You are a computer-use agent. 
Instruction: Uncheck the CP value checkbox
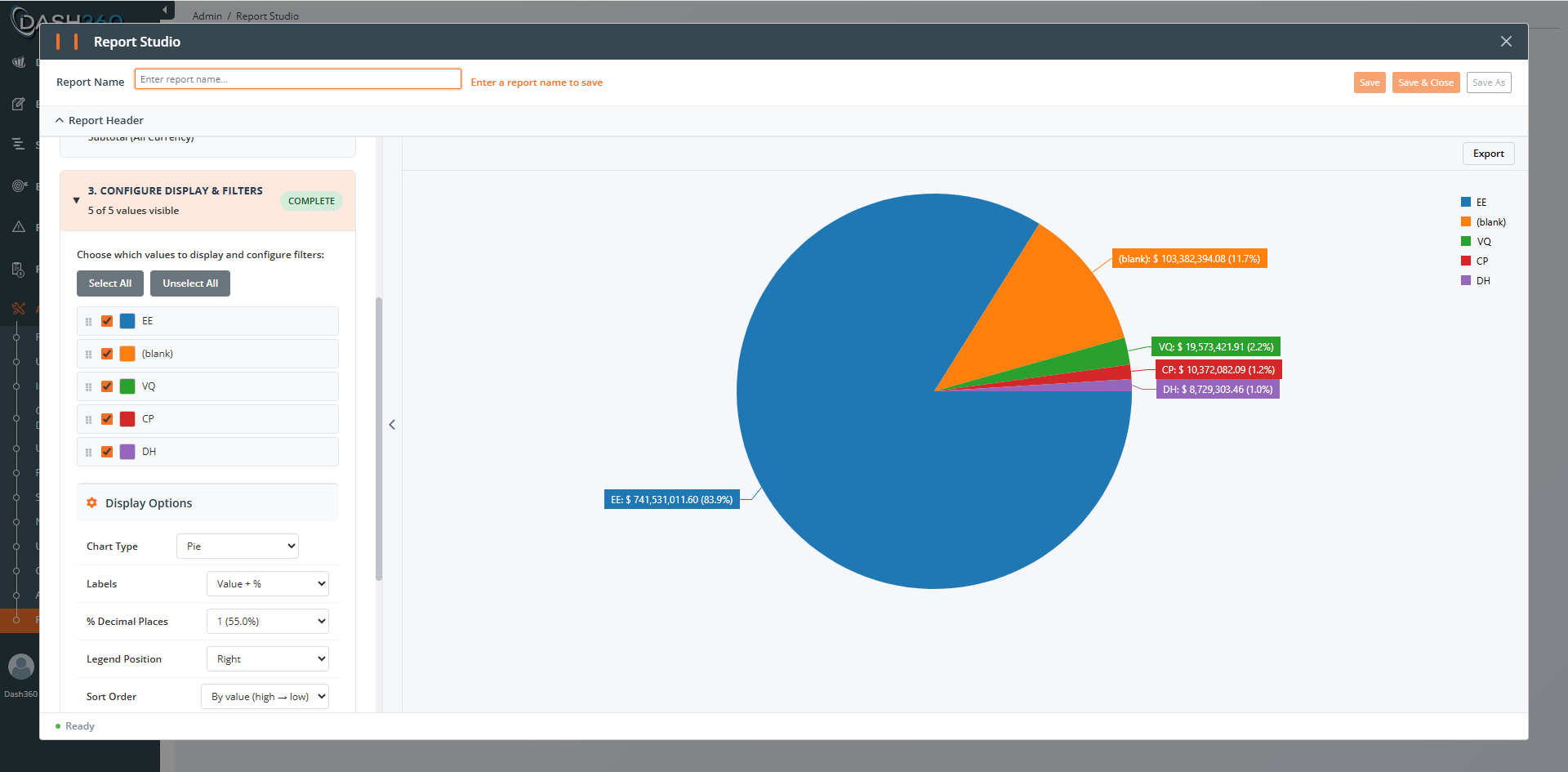point(107,419)
